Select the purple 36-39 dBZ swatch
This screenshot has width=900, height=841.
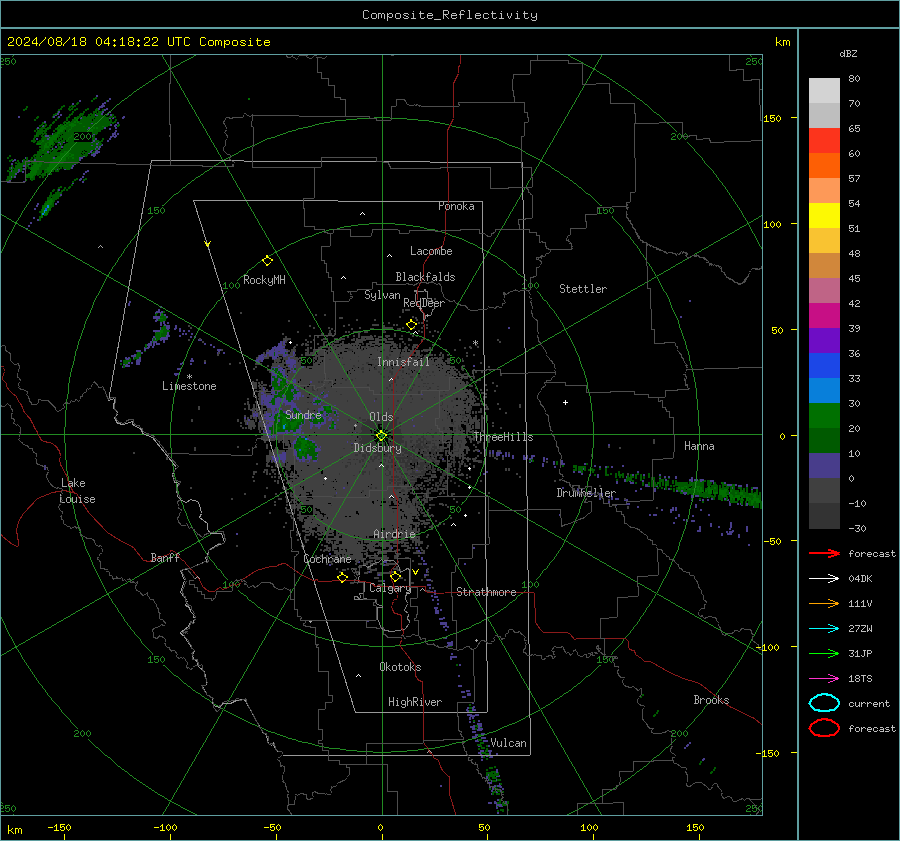click(x=824, y=341)
